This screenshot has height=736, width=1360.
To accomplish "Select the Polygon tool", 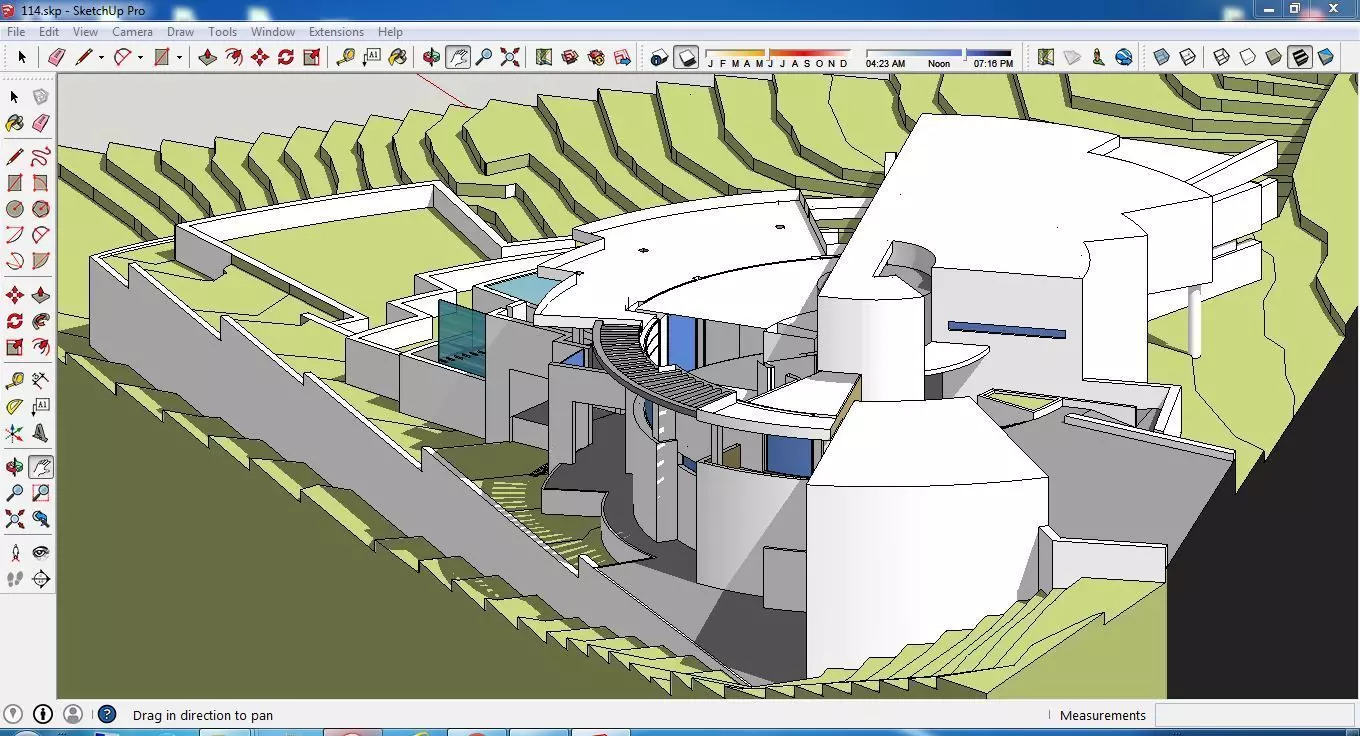I will coord(40,209).
